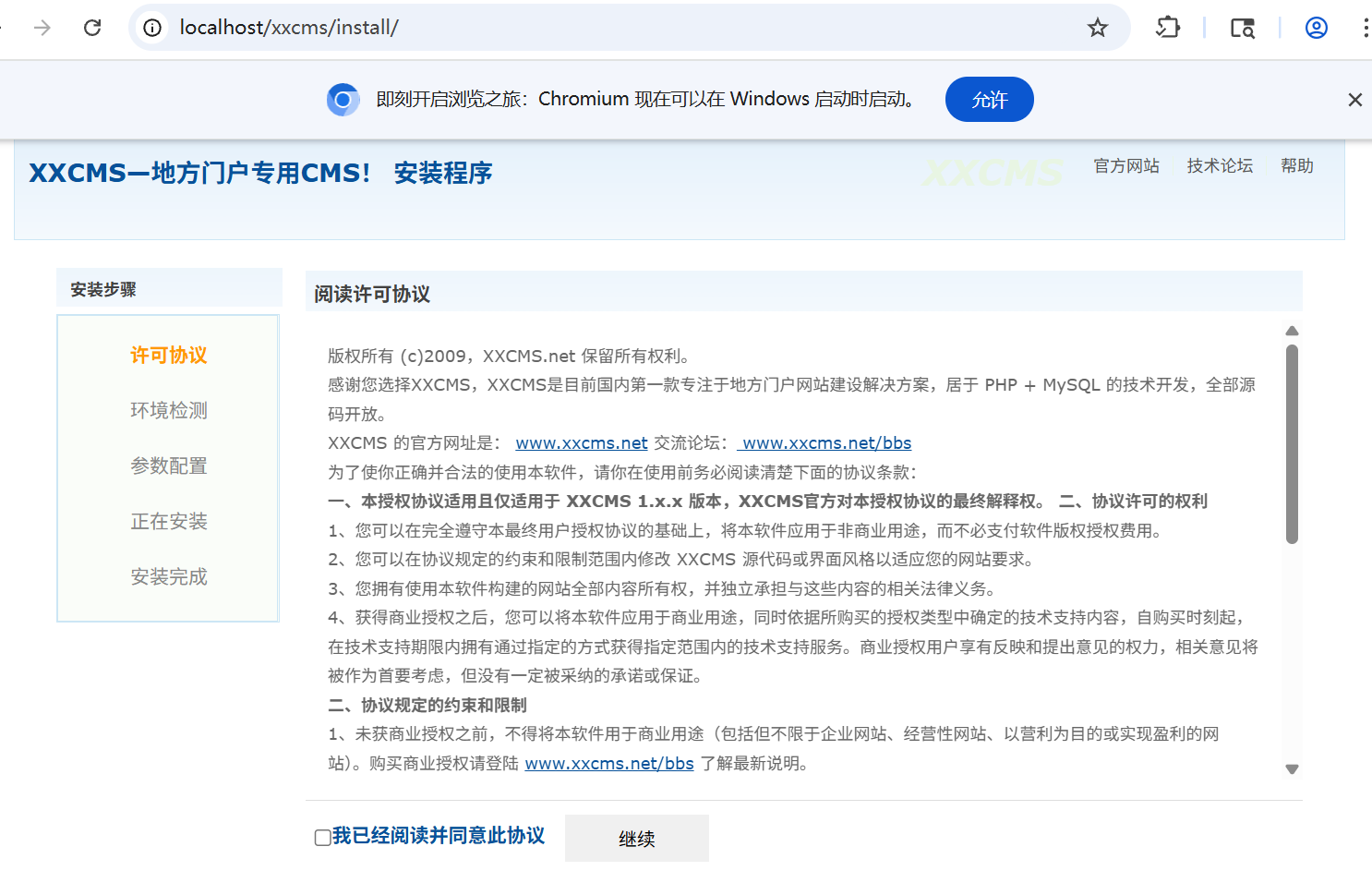This screenshot has height=895, width=1372.
Task: Open the Chromium three-dot menu
Action: tap(1366, 28)
